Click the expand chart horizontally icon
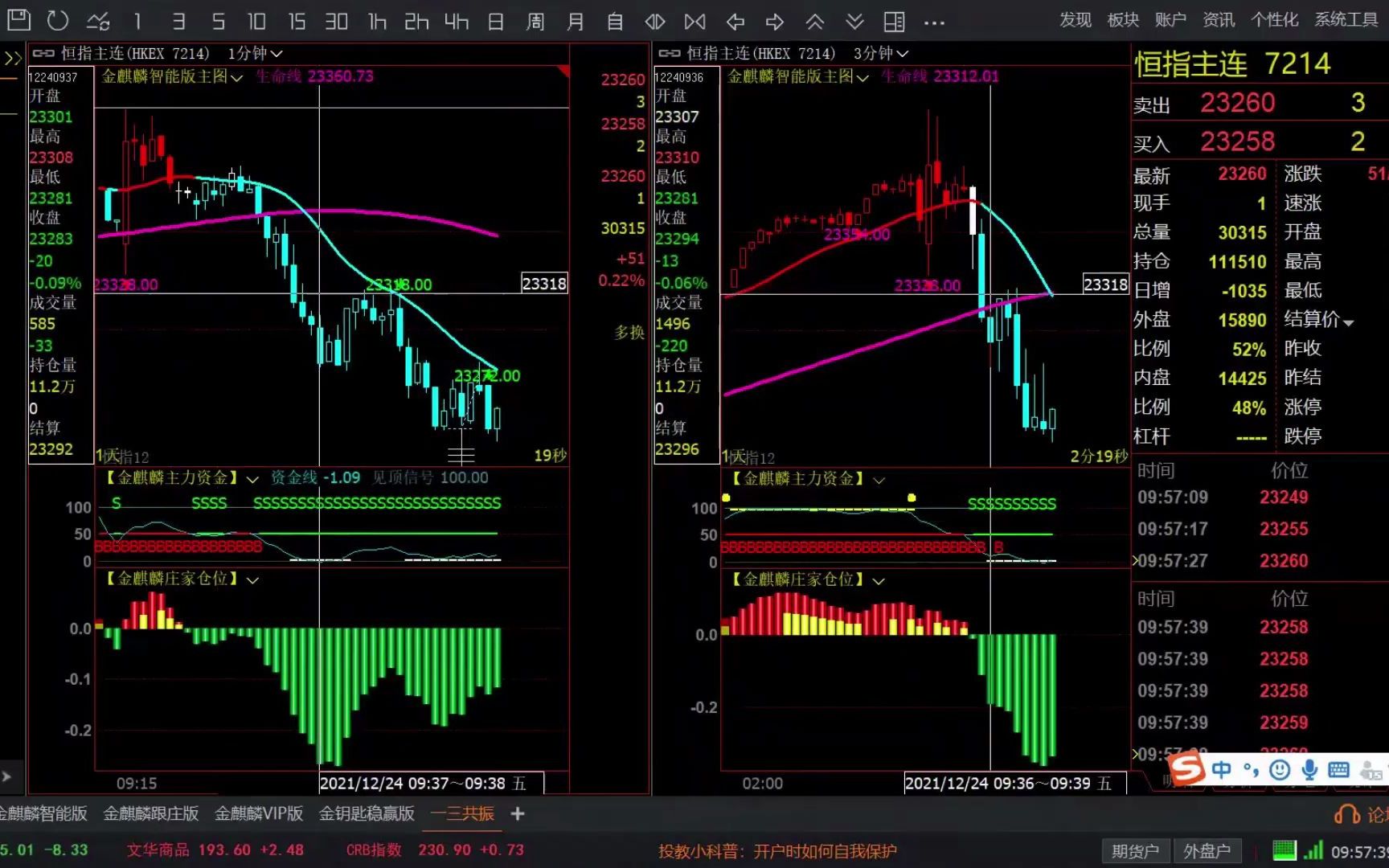Screen dimensions: 1389x868 tap(655, 21)
